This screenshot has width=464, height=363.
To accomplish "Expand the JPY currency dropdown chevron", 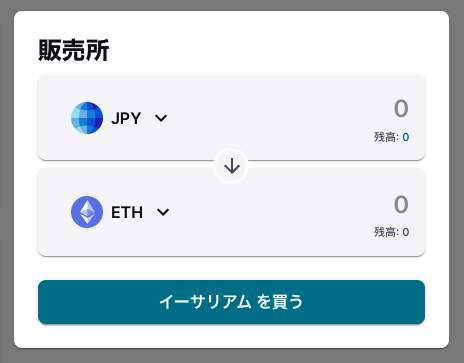I will pos(161,118).
